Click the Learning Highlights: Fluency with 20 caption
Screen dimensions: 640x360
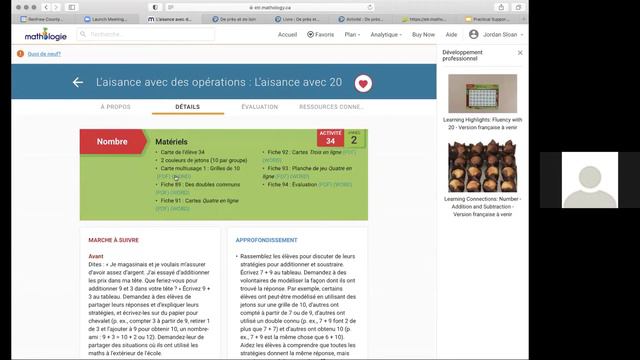pyautogui.click(x=482, y=124)
